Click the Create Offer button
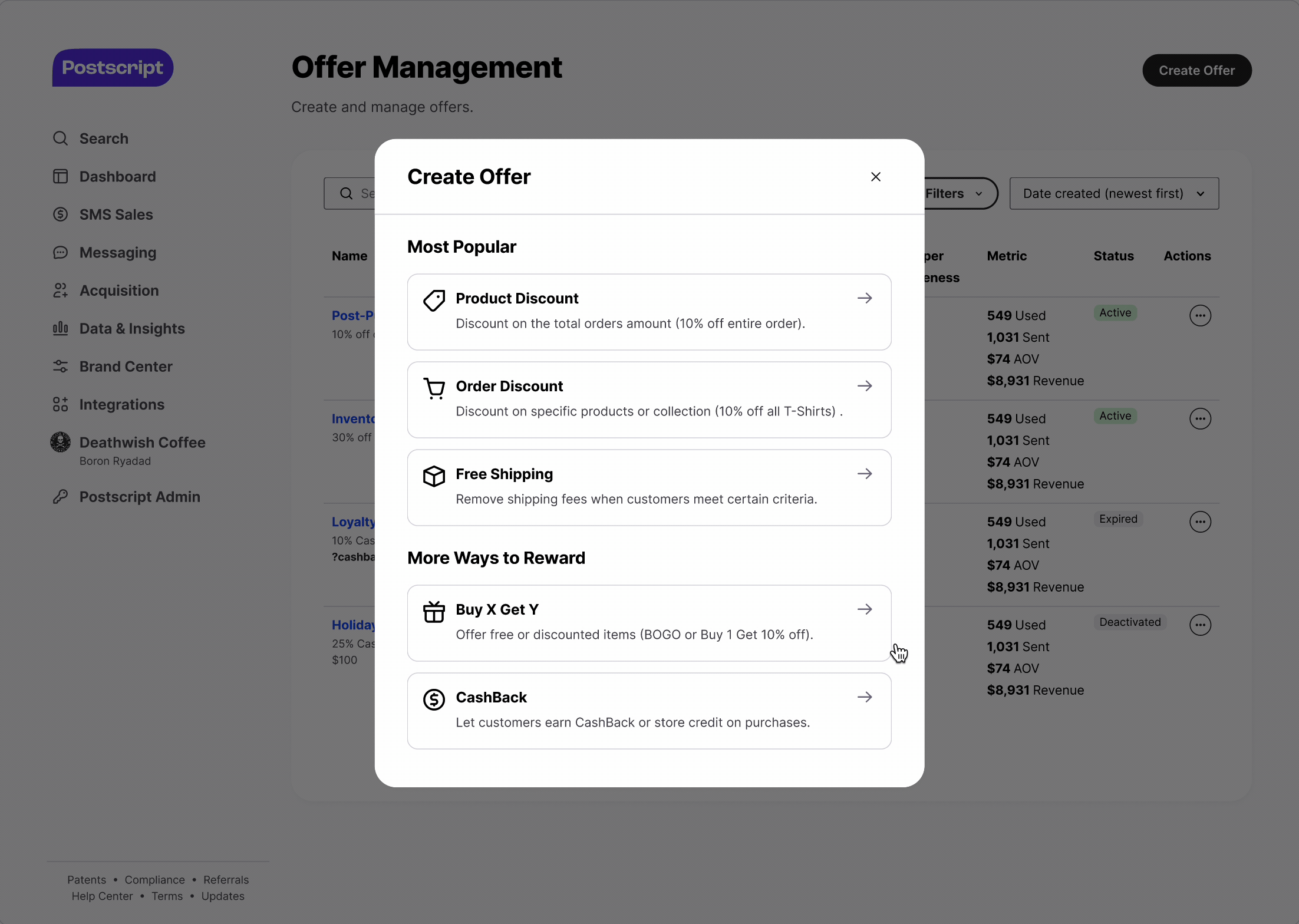 1196,71
